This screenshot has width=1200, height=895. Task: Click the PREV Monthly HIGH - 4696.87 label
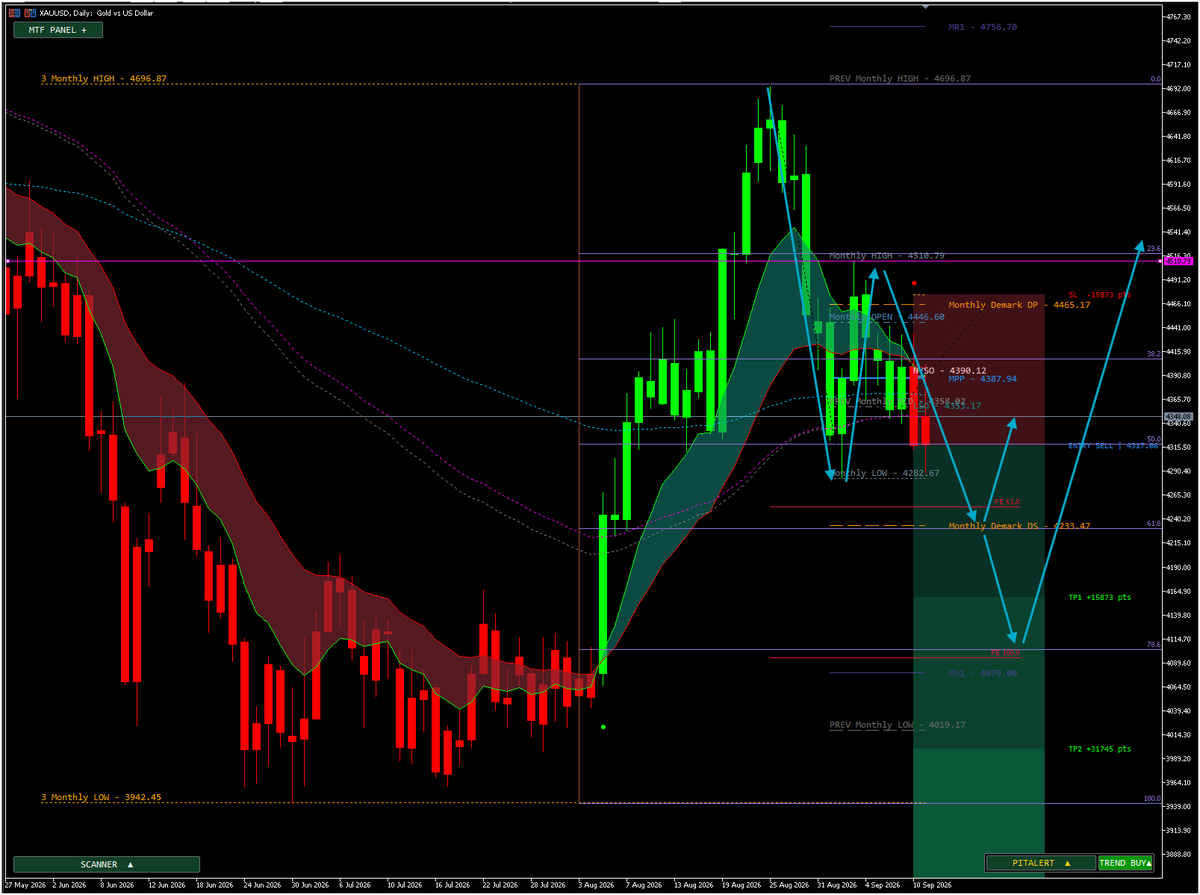click(900, 78)
